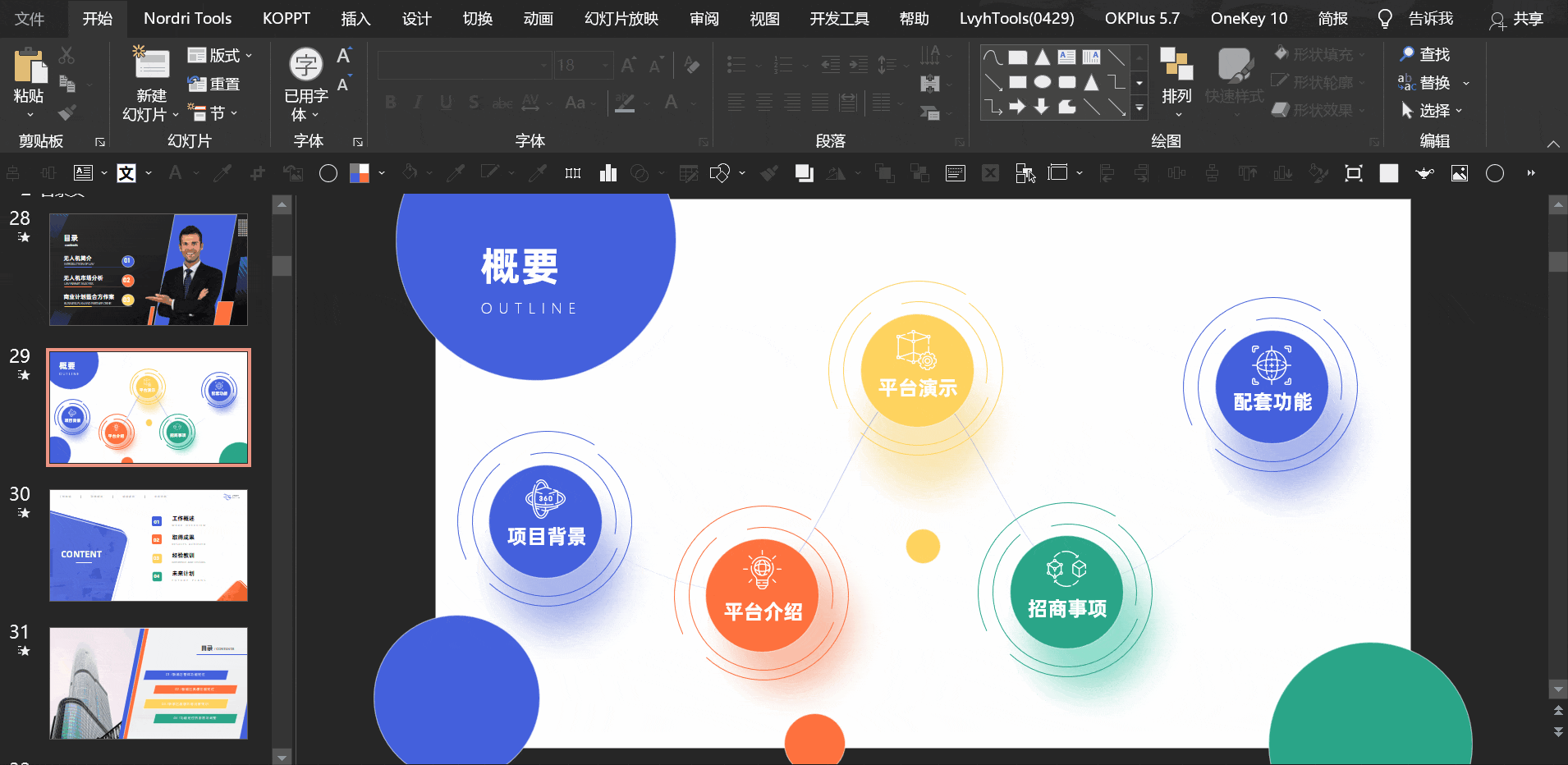Switch to the Design (设计) tab
Viewport: 1568px width, 765px height.
(x=416, y=18)
